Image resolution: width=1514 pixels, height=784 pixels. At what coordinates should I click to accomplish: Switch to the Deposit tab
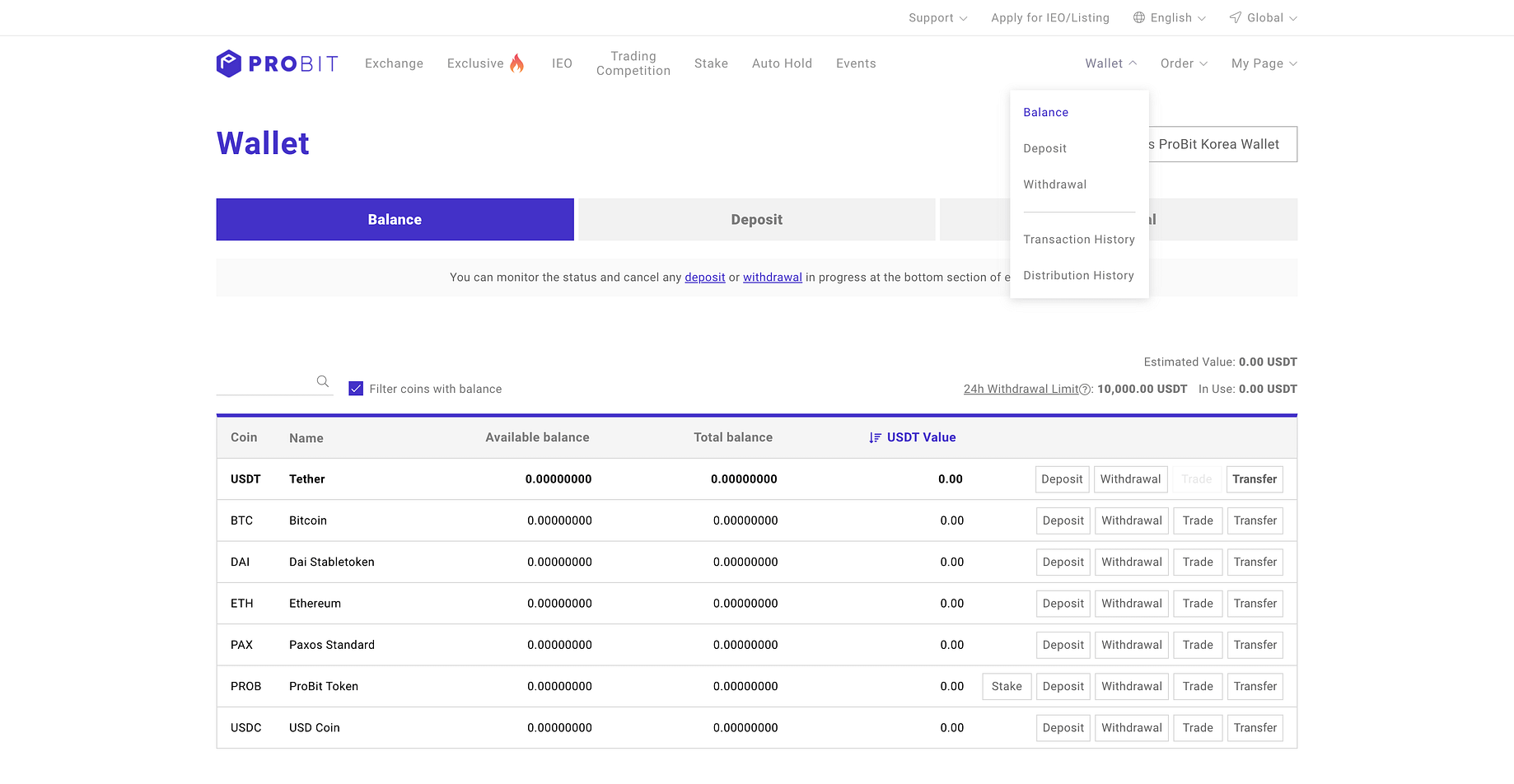pyautogui.click(x=756, y=219)
